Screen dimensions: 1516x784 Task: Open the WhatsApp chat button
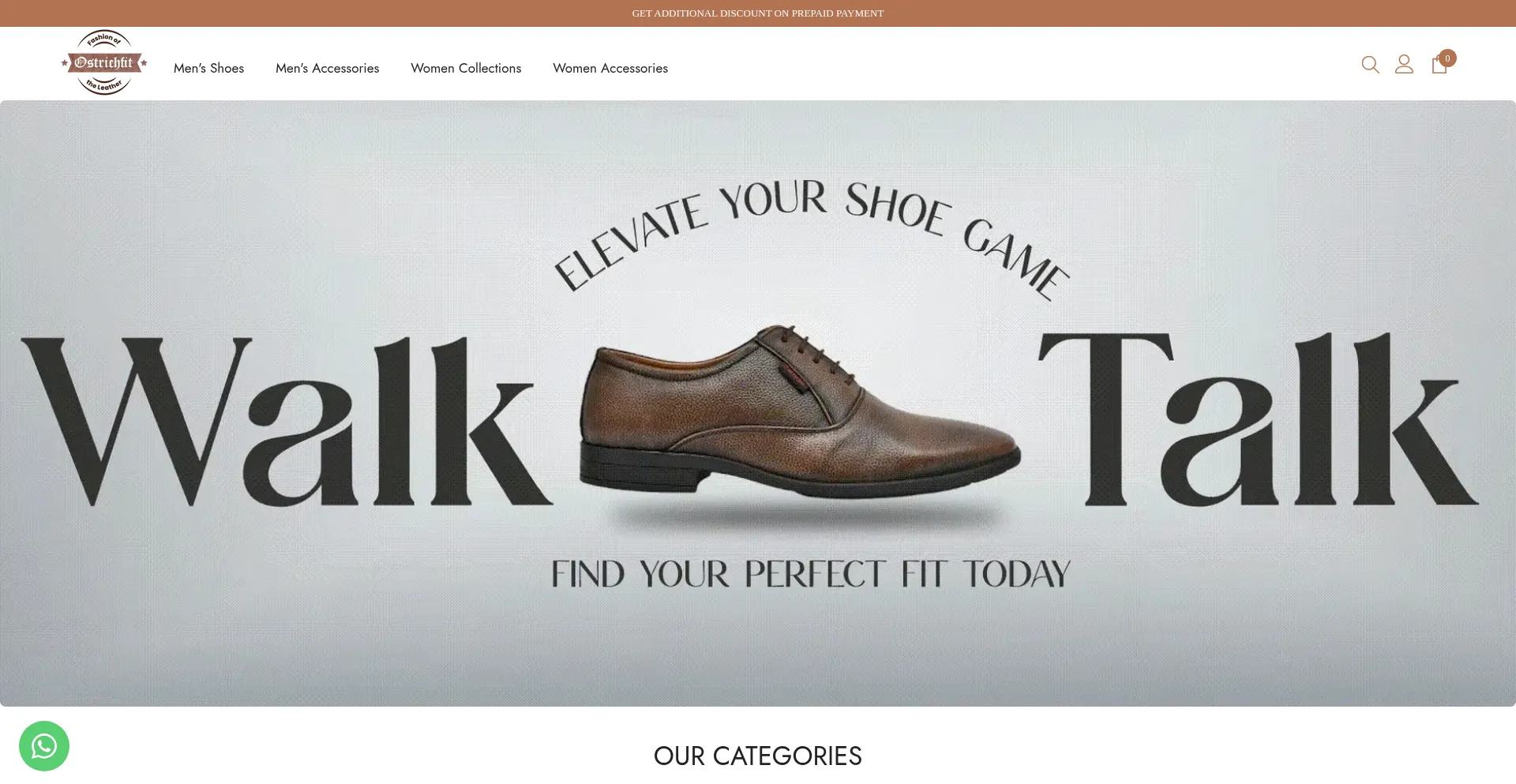click(x=44, y=746)
